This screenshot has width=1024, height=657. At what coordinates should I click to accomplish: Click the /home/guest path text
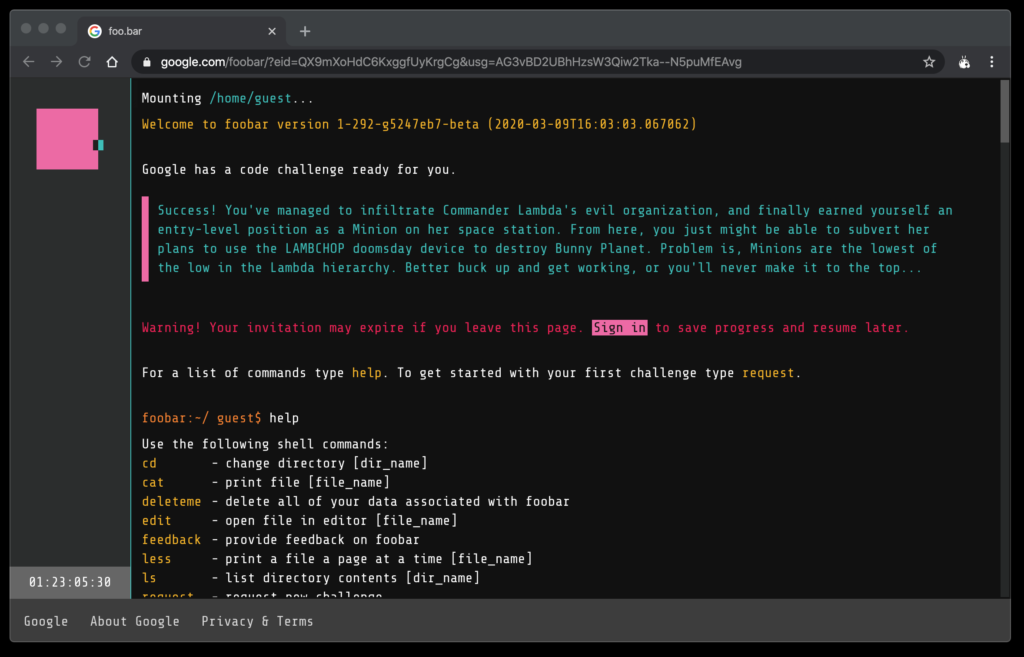(250, 98)
